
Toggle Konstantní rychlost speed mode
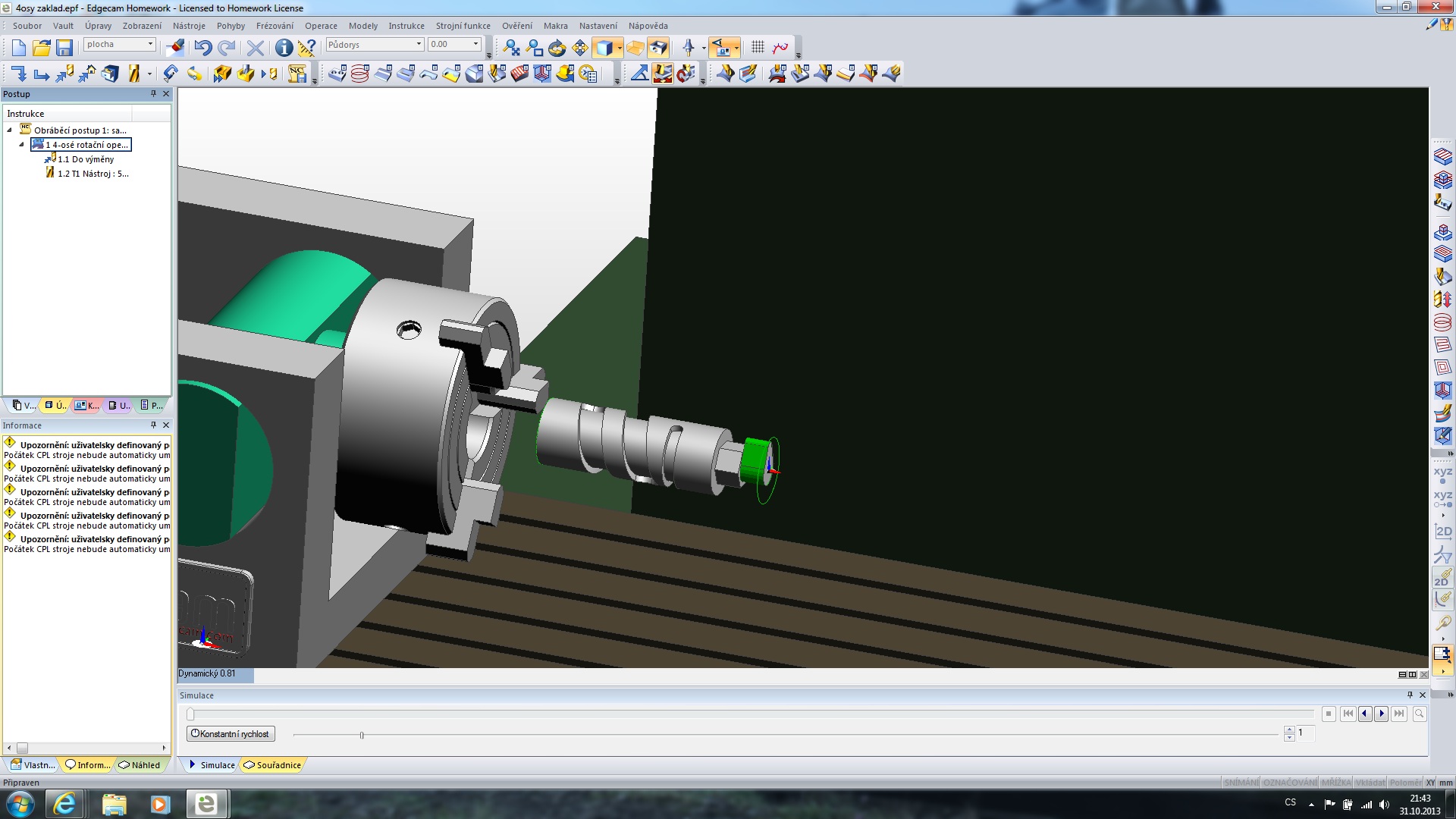231,733
